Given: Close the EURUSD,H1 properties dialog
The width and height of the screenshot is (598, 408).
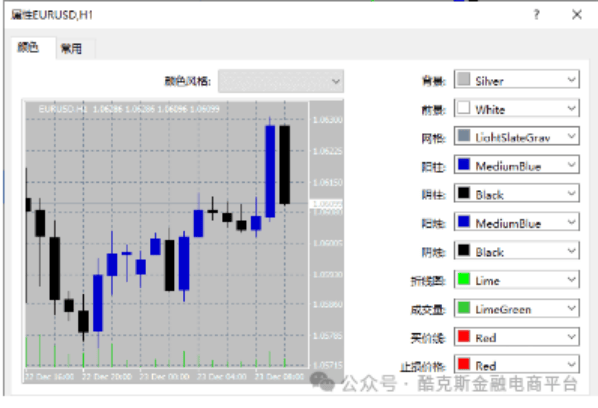Looking at the screenshot, I should coord(577,15).
